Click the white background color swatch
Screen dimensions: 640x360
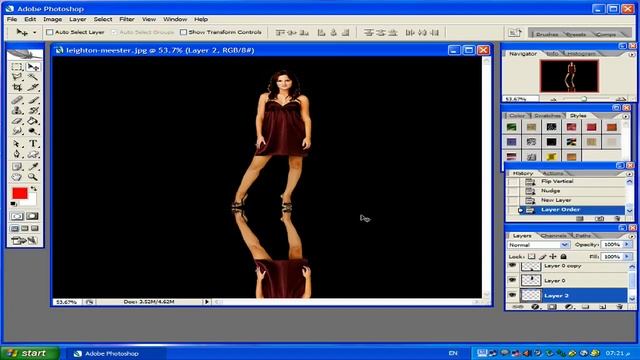32,200
